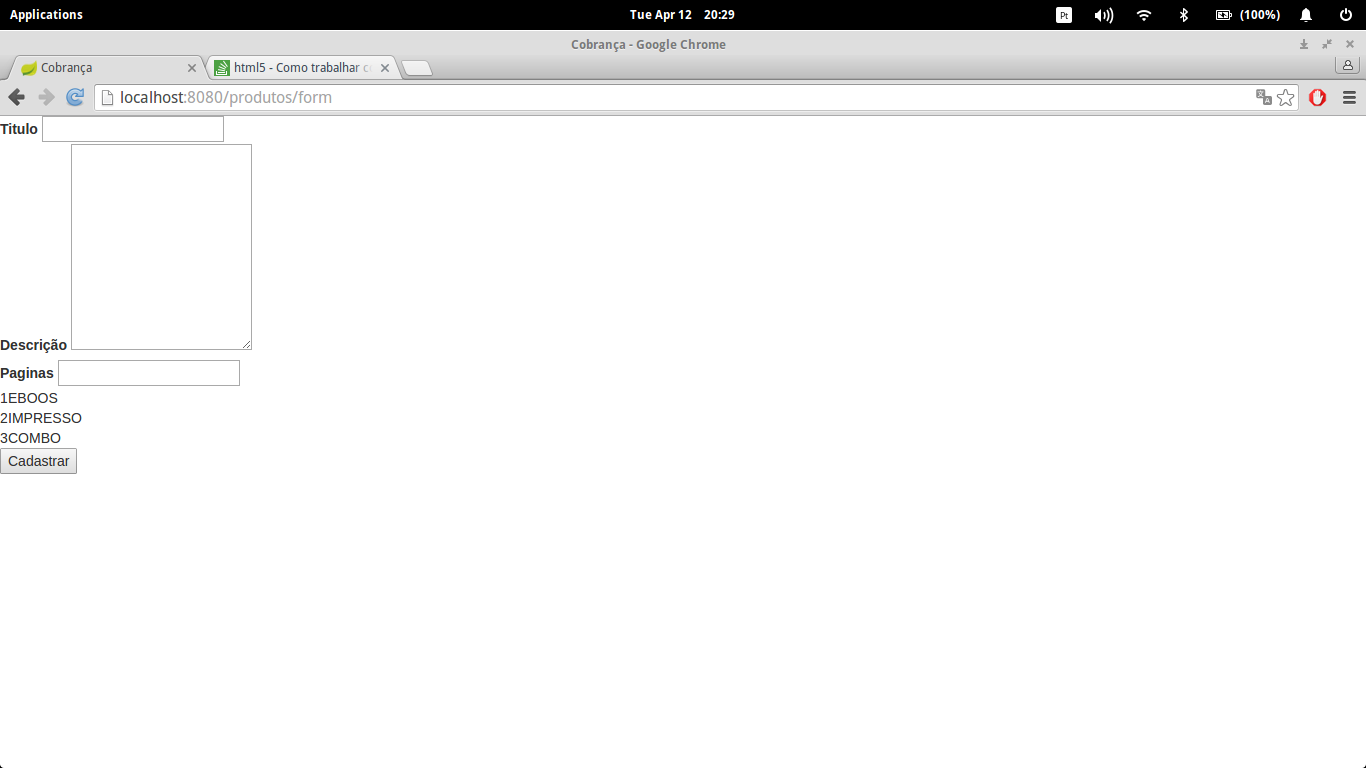Close the Chrome window

pos(1350,44)
